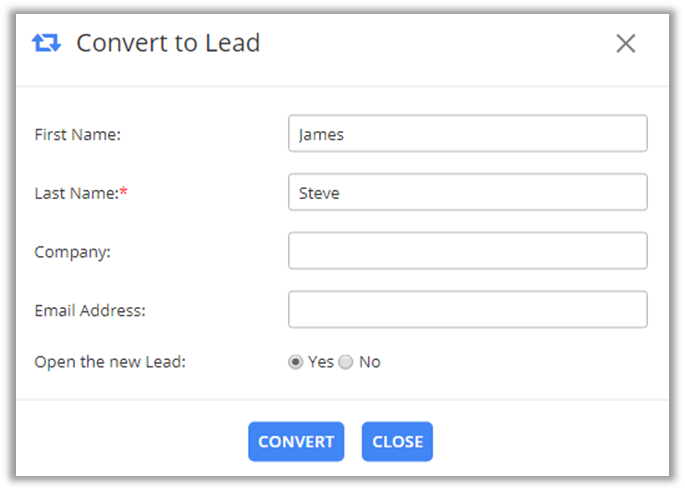Image resolution: width=685 pixels, height=490 pixels.
Task: Select the Email Address text box
Action: (x=467, y=310)
